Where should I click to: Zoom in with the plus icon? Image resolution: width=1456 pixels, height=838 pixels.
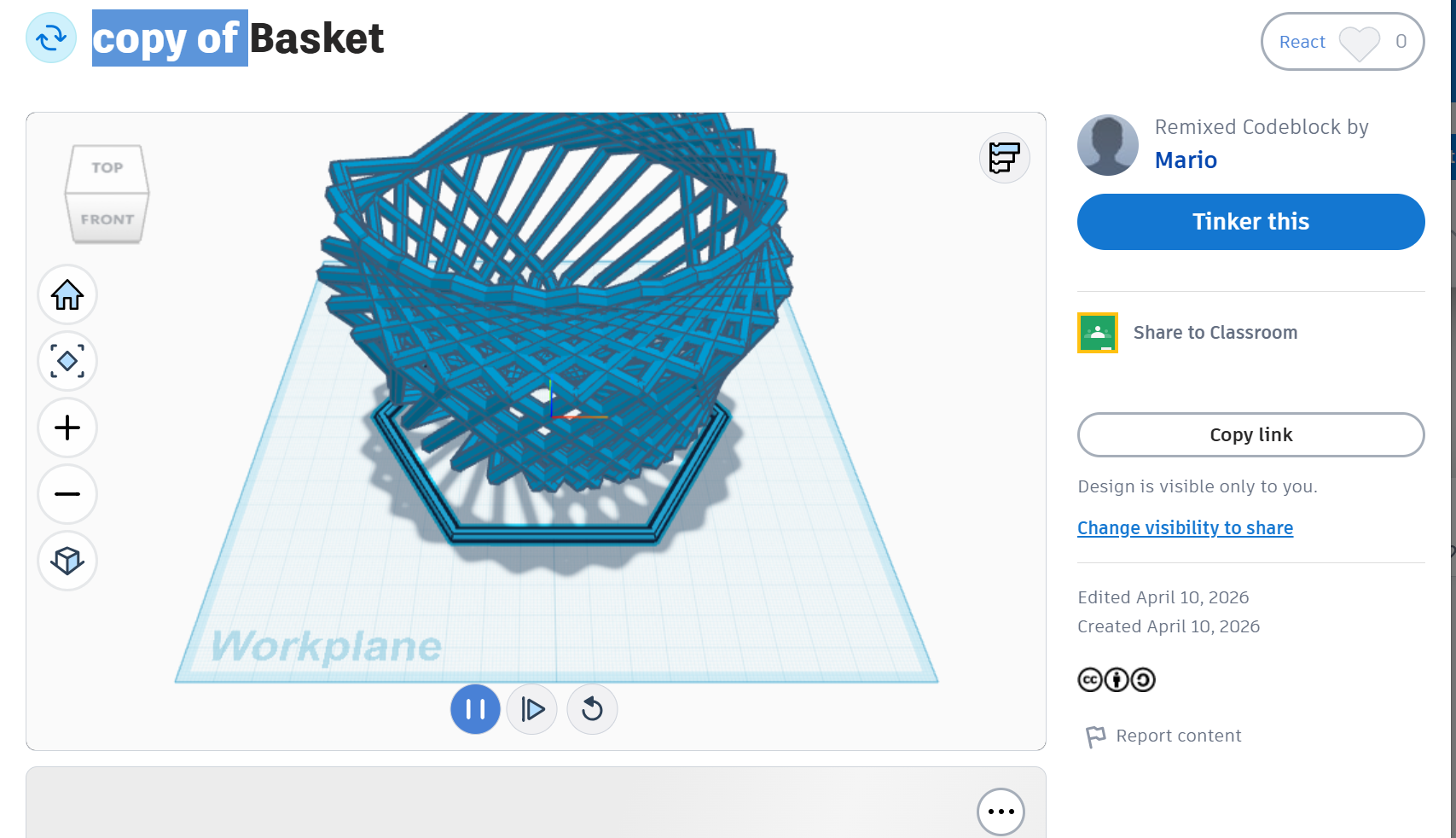click(x=67, y=428)
